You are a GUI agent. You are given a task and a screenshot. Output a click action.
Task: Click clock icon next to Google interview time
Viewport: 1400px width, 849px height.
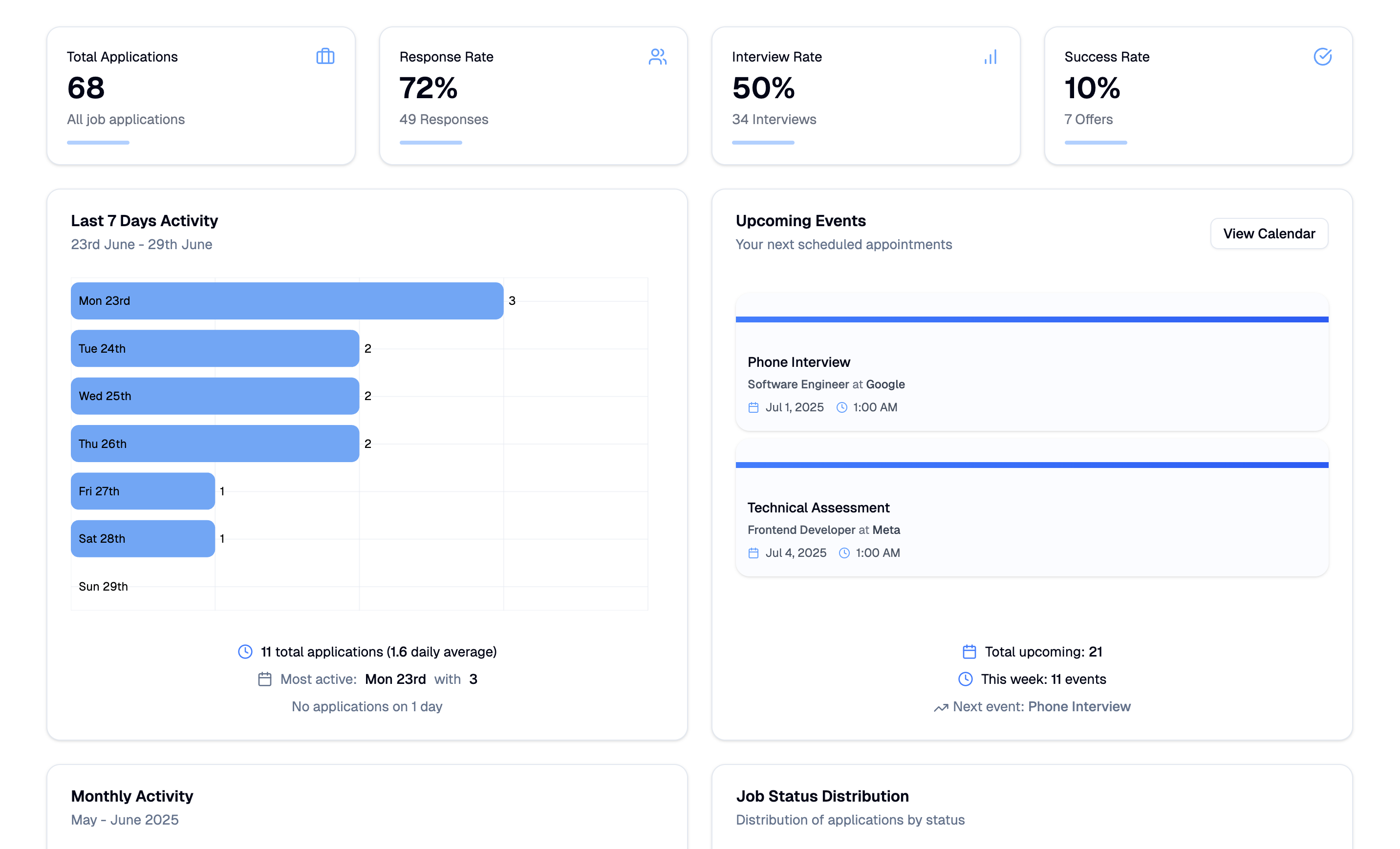tap(841, 408)
